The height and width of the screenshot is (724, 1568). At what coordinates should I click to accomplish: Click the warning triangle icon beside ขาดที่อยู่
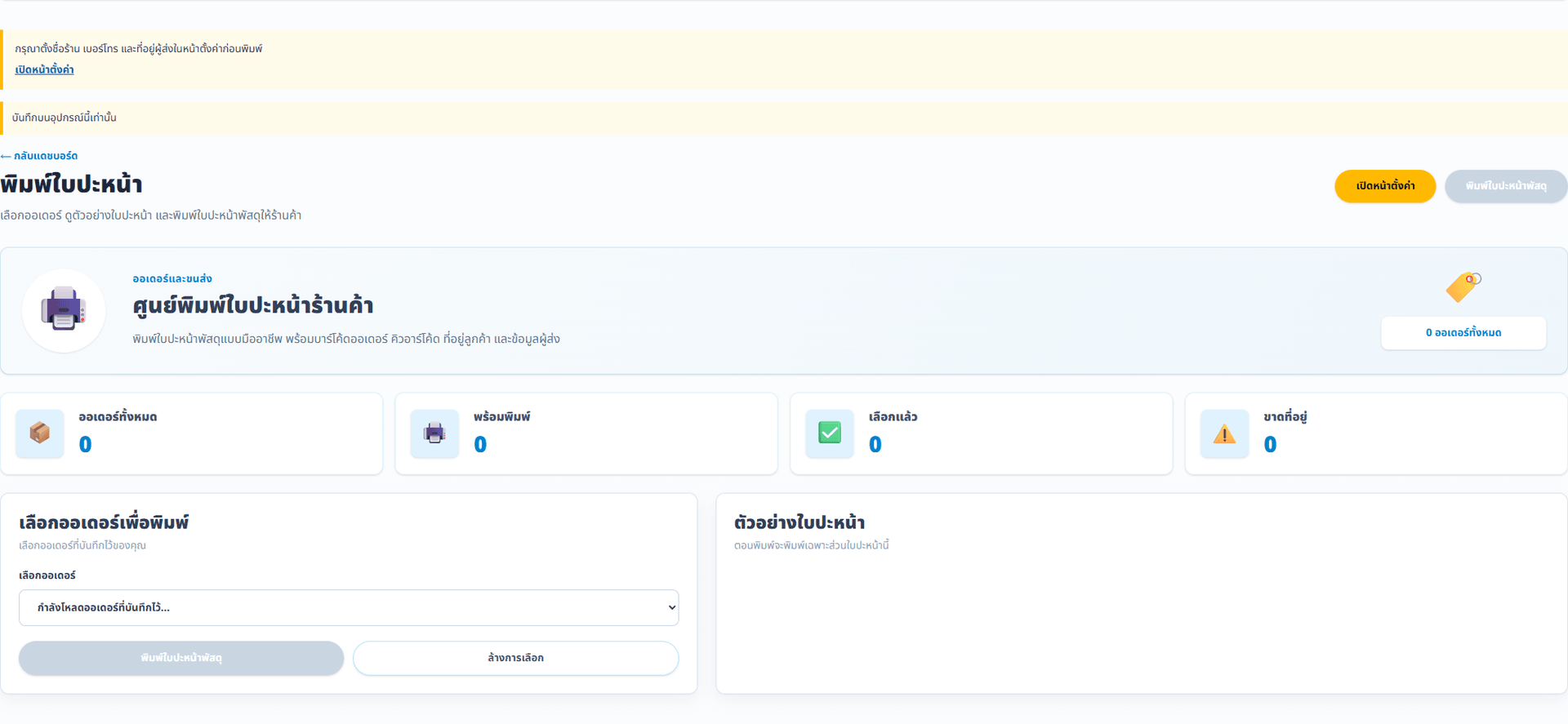pos(1224,433)
